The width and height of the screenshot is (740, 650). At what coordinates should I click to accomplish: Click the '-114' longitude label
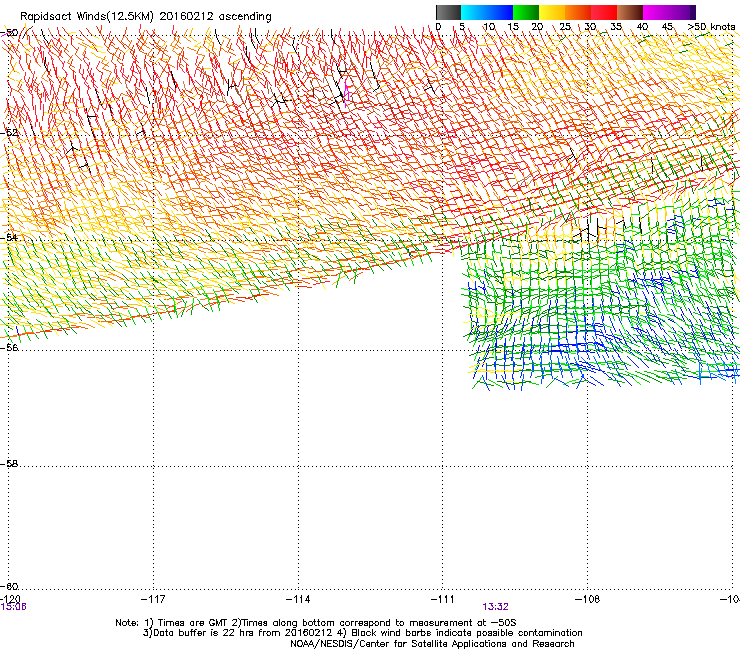click(x=298, y=599)
